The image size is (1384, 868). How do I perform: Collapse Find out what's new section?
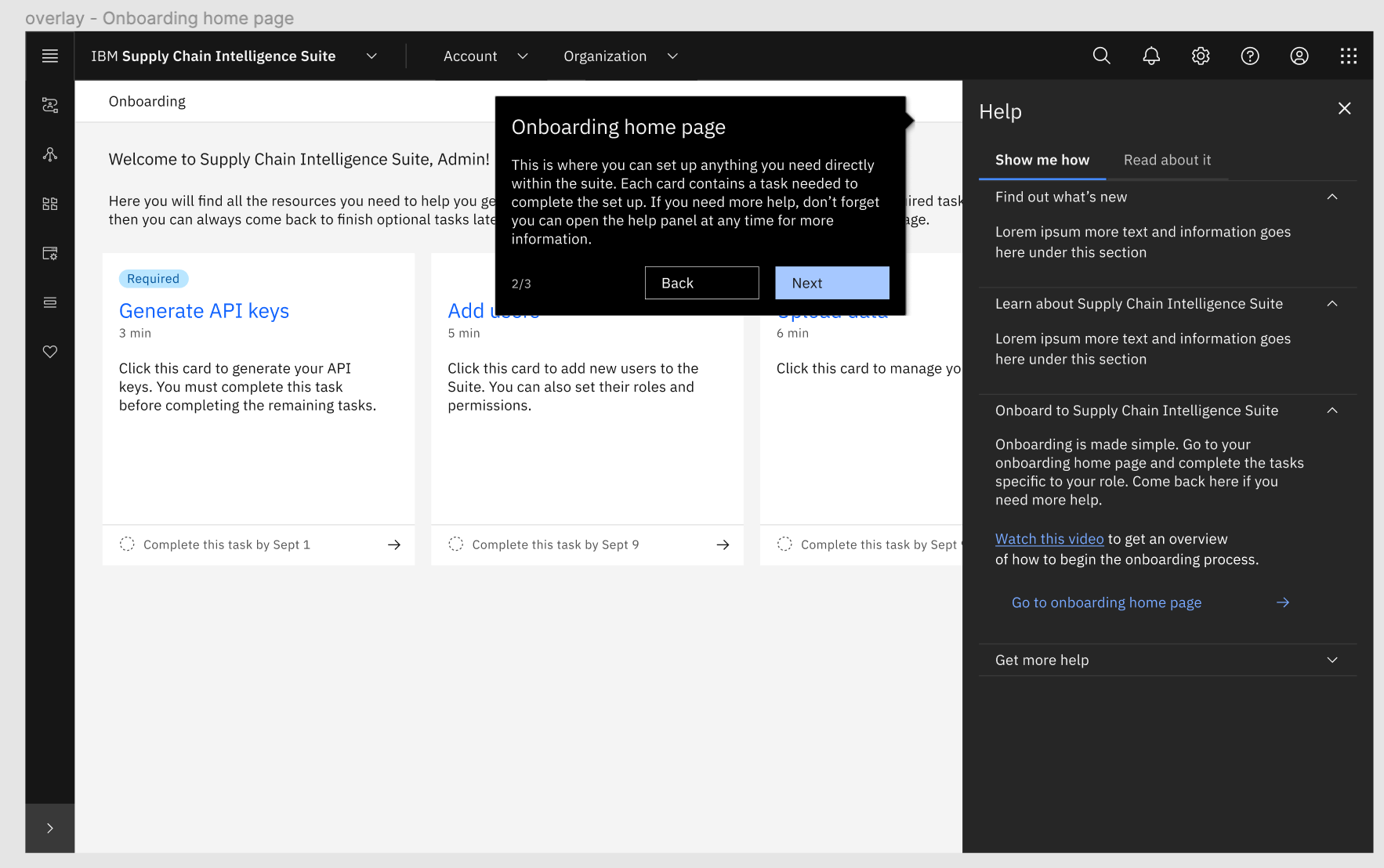pyautogui.click(x=1332, y=197)
